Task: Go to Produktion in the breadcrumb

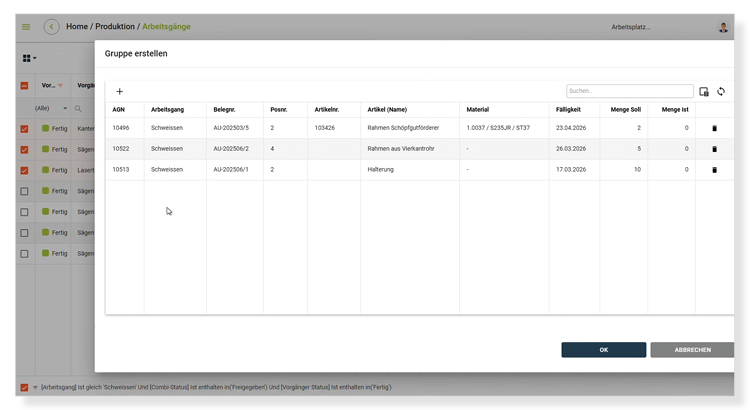Action: coord(114,27)
